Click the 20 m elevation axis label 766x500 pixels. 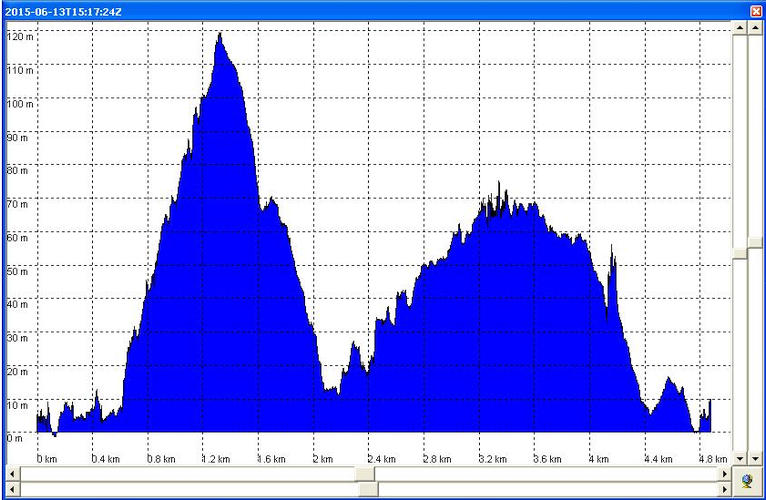[17, 371]
